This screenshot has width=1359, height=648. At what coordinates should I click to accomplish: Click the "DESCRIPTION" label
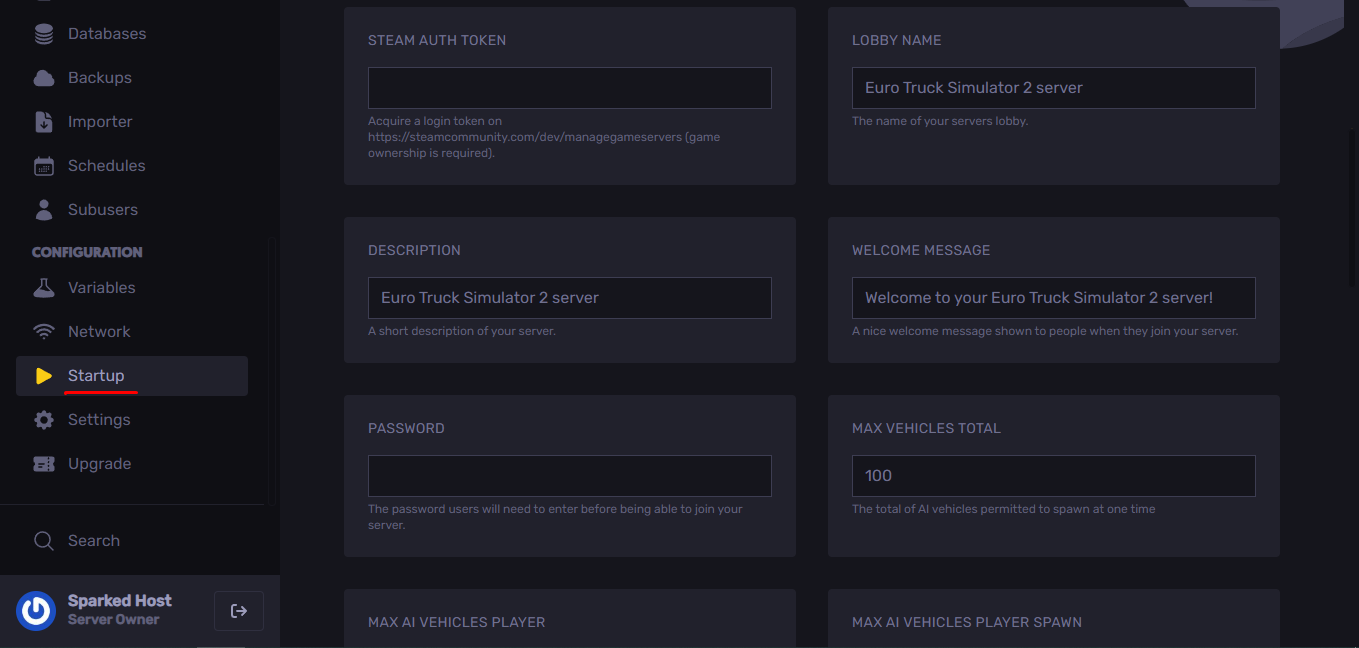click(415, 251)
